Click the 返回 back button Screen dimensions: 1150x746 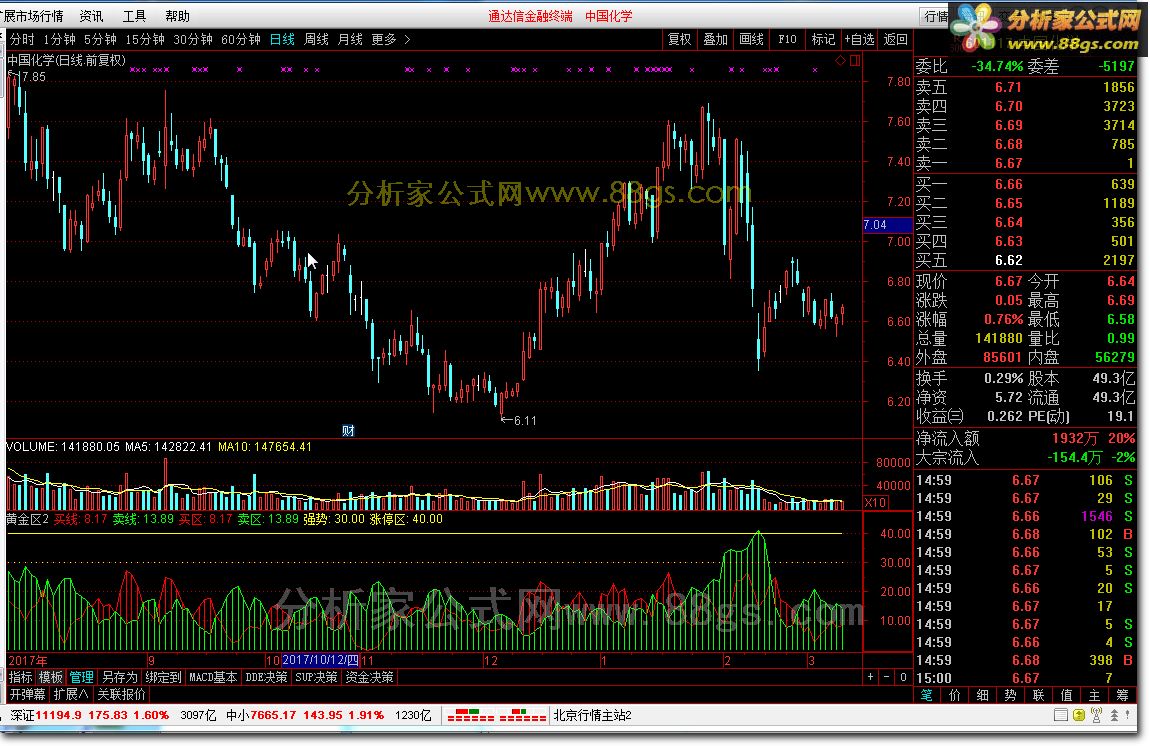[896, 40]
